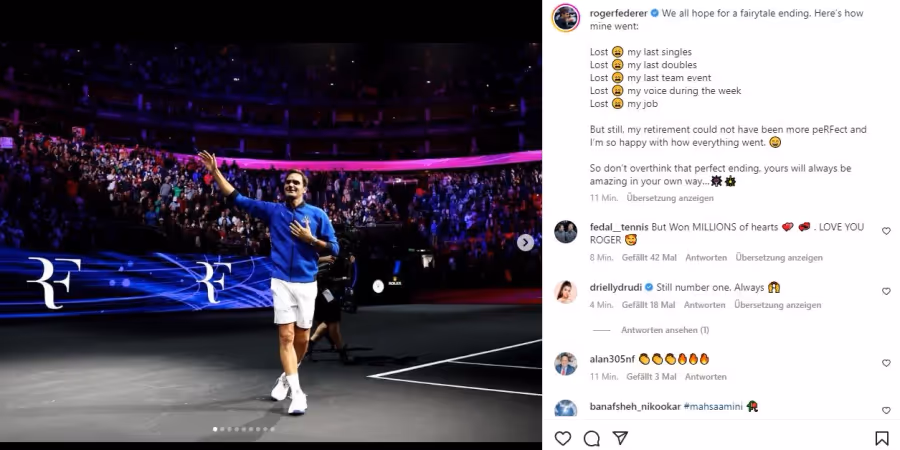Like fedal__tennis comment with small heart

pyautogui.click(x=886, y=231)
